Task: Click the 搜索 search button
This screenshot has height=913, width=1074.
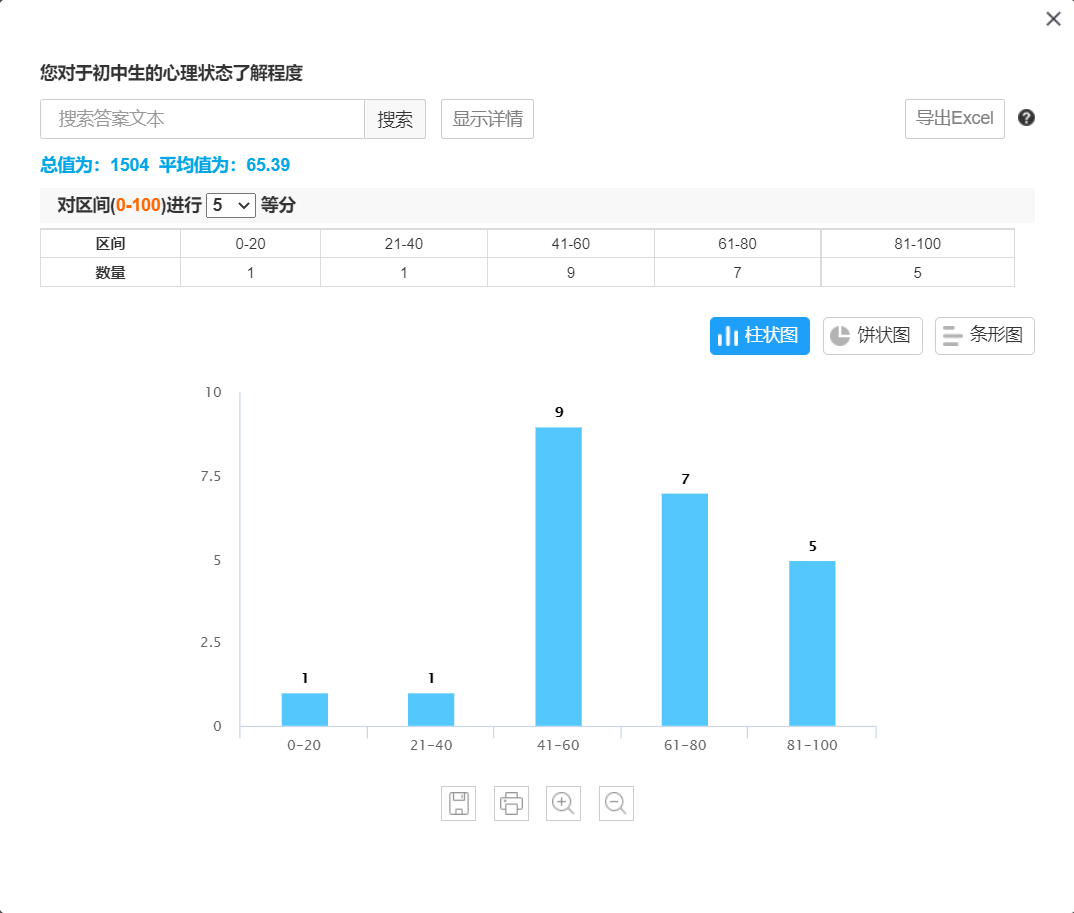Action: click(x=395, y=119)
